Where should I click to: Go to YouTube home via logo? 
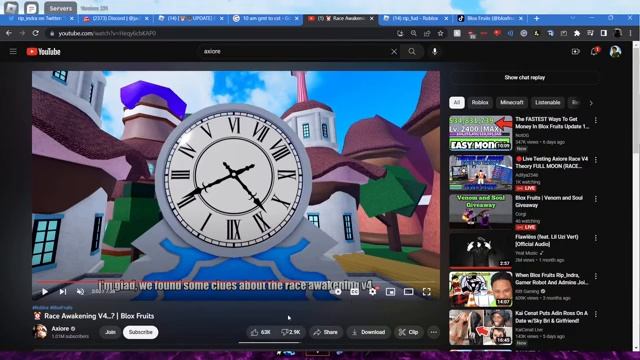coord(44,51)
